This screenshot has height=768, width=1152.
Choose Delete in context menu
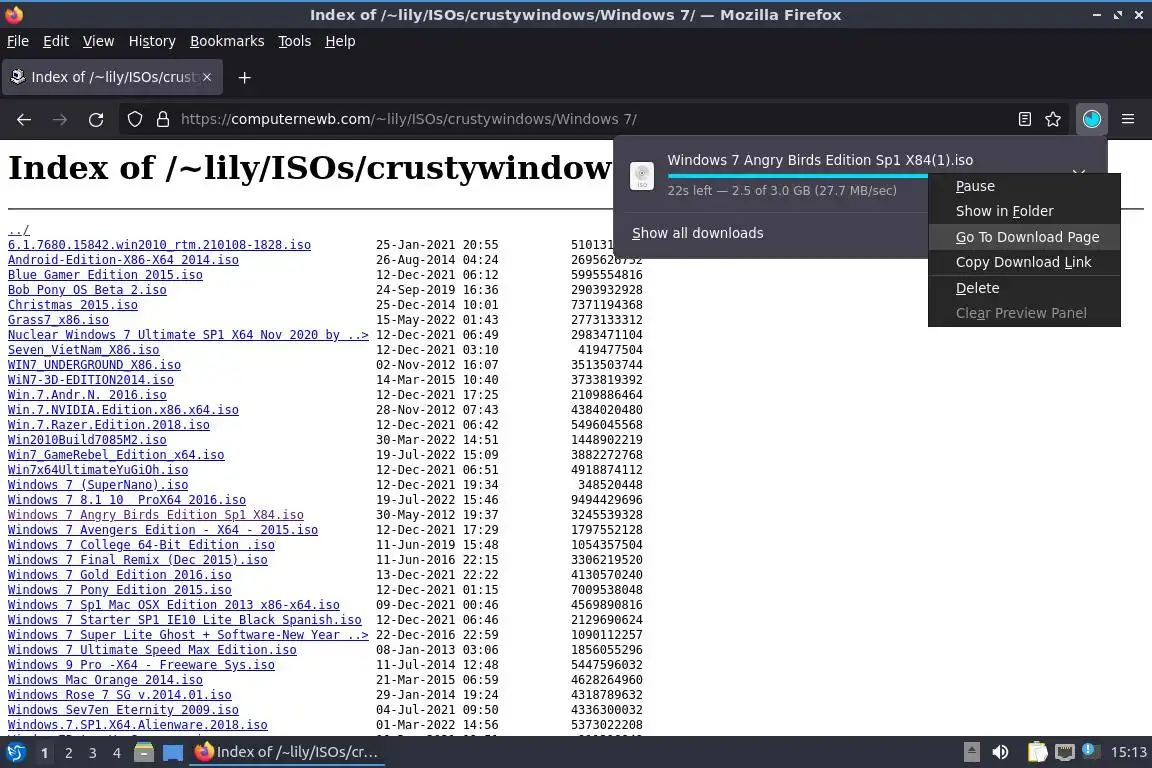1024,288
